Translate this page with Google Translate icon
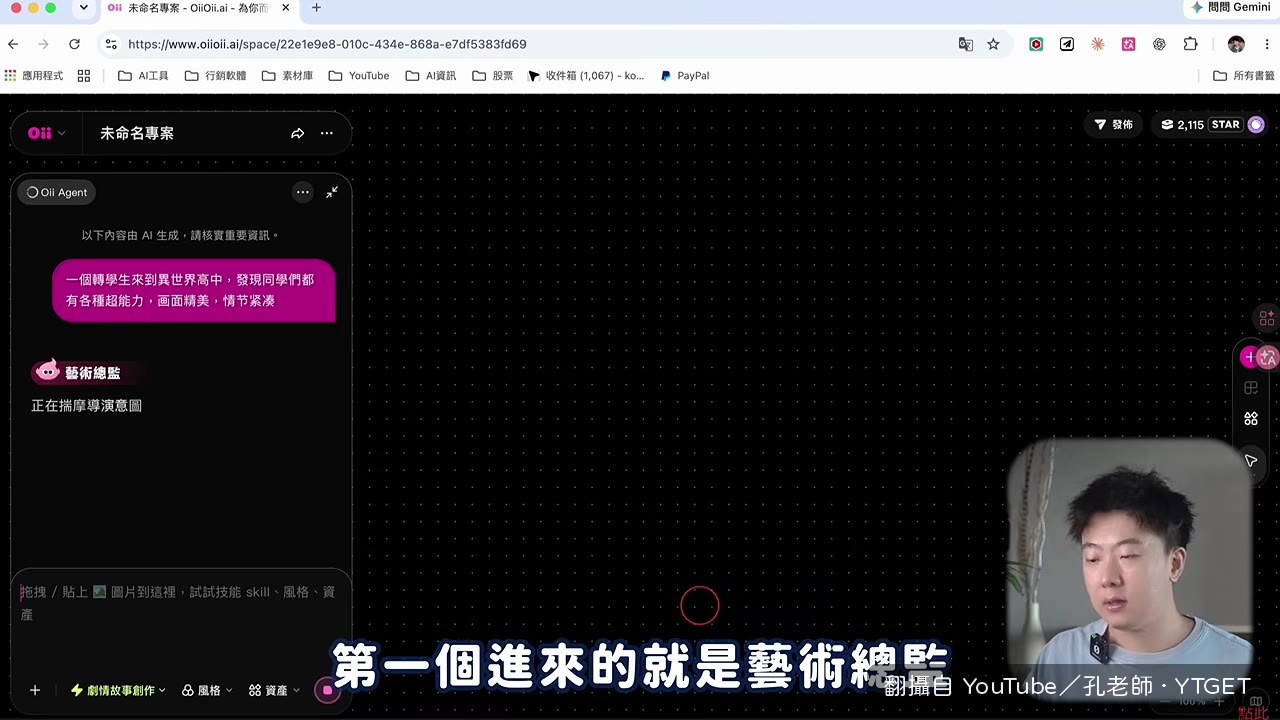Viewport: 1280px width, 720px height. [965, 44]
